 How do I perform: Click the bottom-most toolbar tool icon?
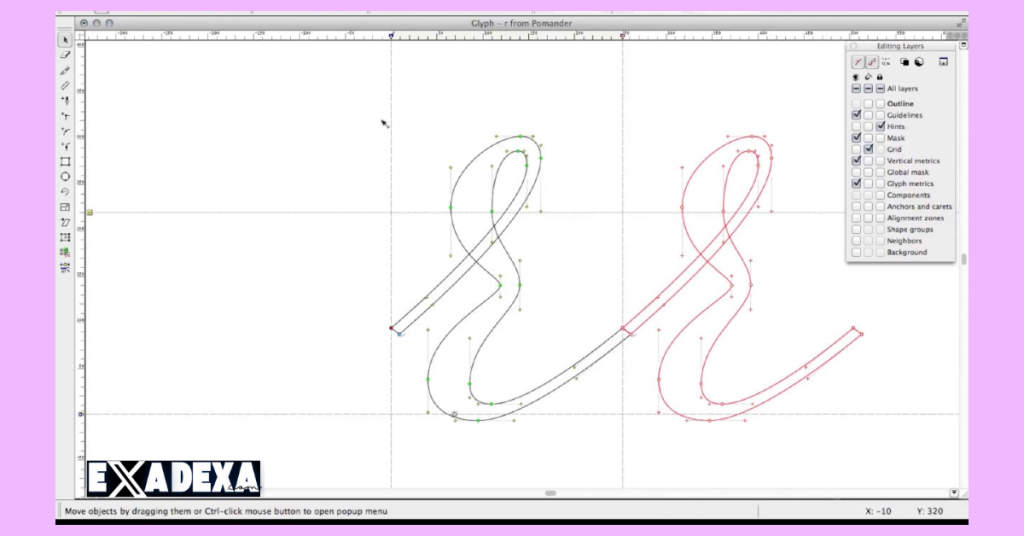[x=65, y=268]
